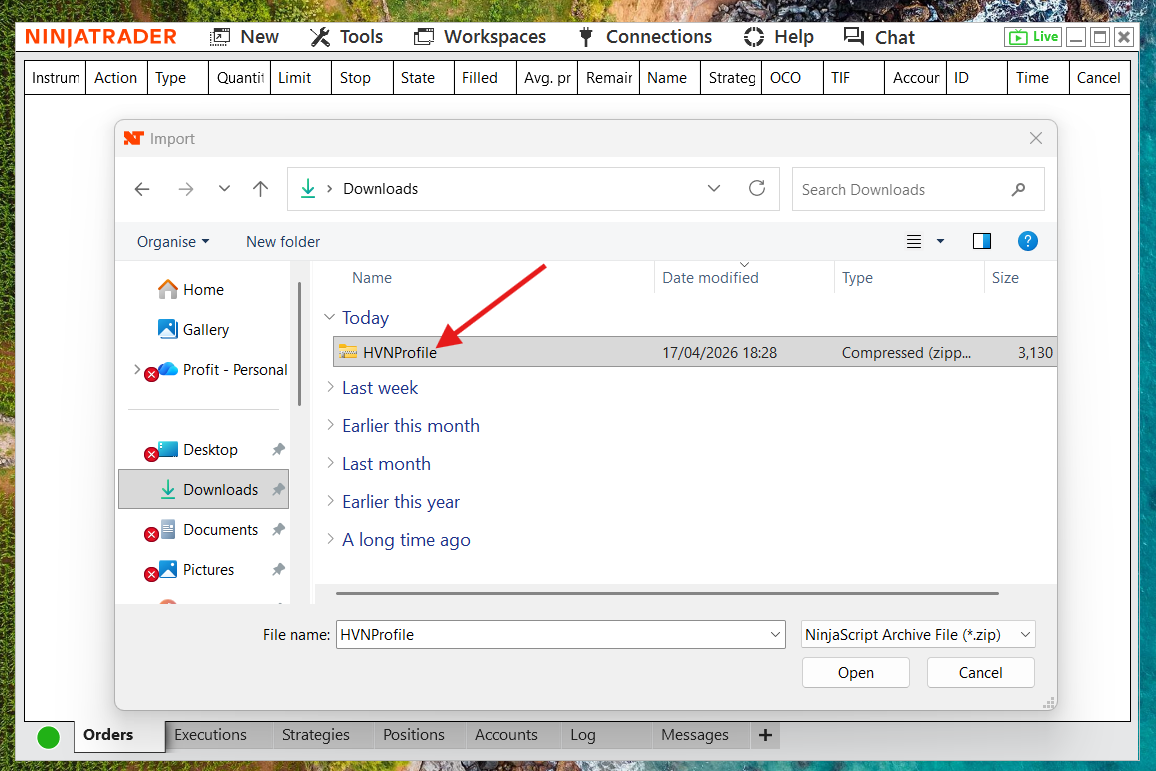Open recent locations chevron dropdown

pyautogui.click(x=224, y=189)
